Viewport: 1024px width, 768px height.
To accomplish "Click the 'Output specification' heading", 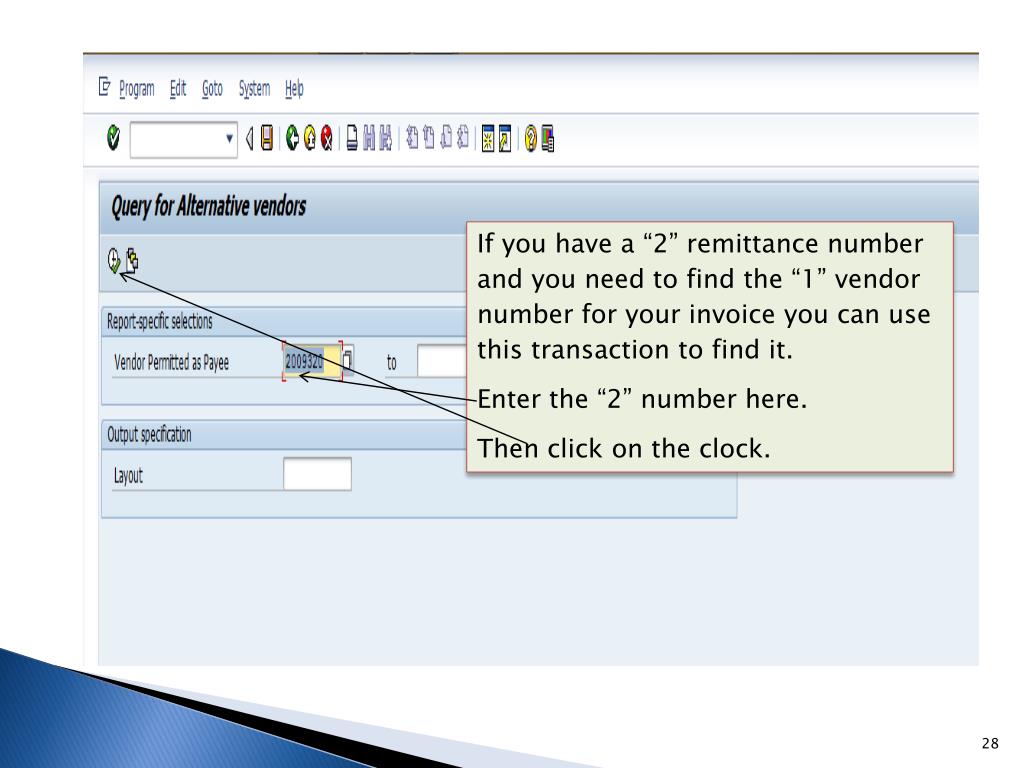I will [x=149, y=434].
